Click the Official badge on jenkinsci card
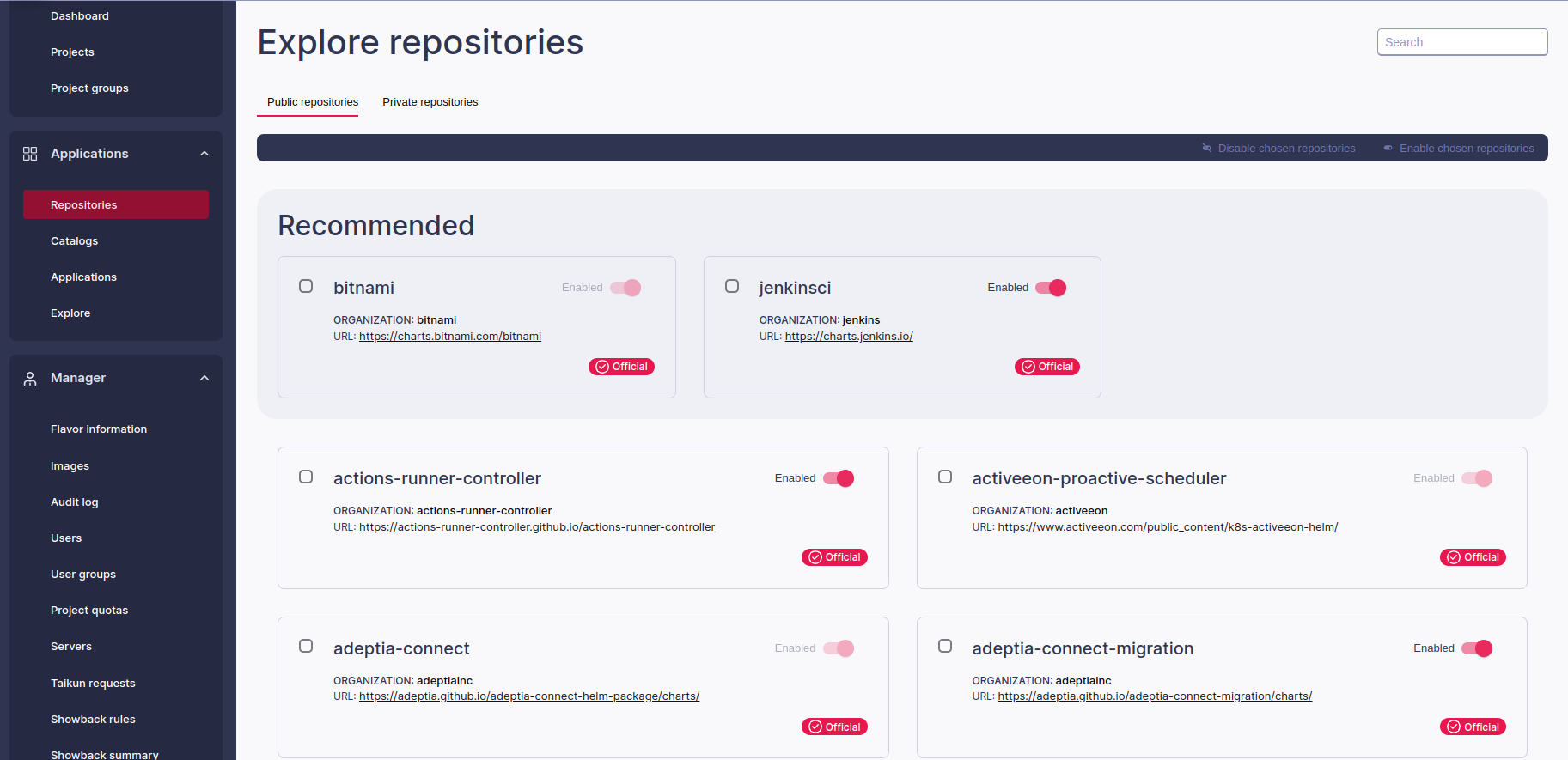The width and height of the screenshot is (1568, 760). point(1047,367)
